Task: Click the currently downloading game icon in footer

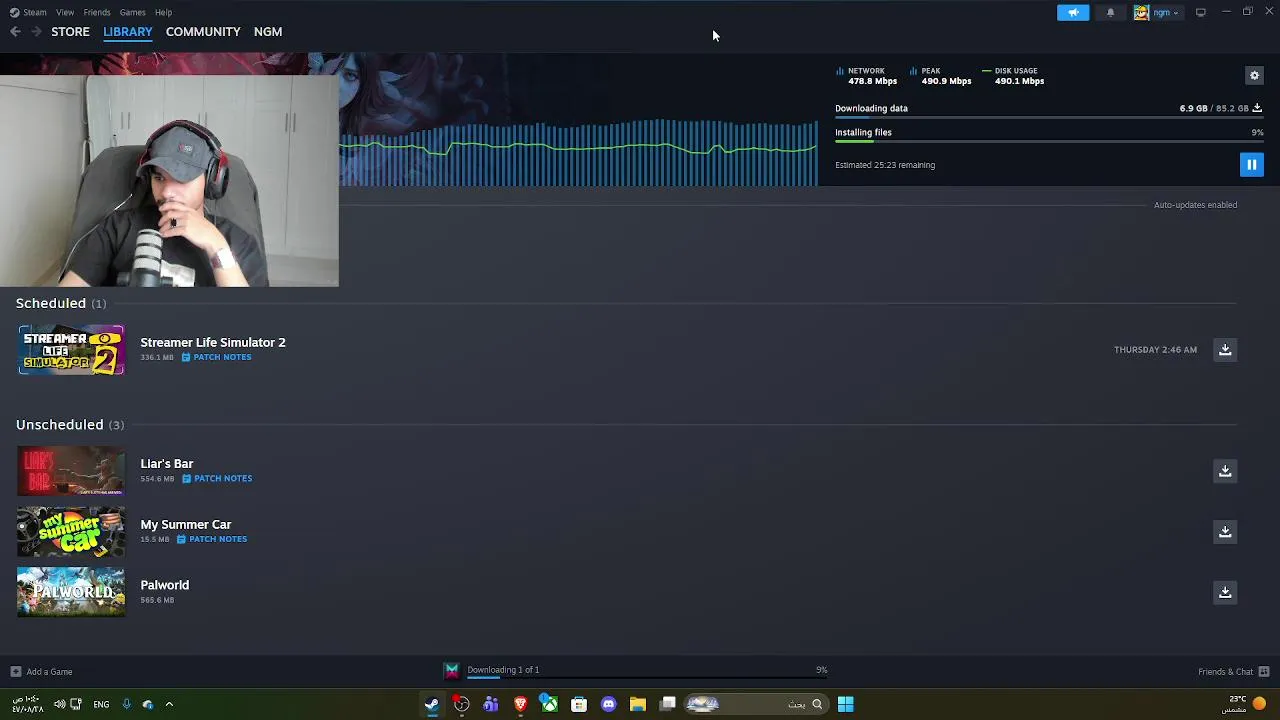Action: [452, 671]
